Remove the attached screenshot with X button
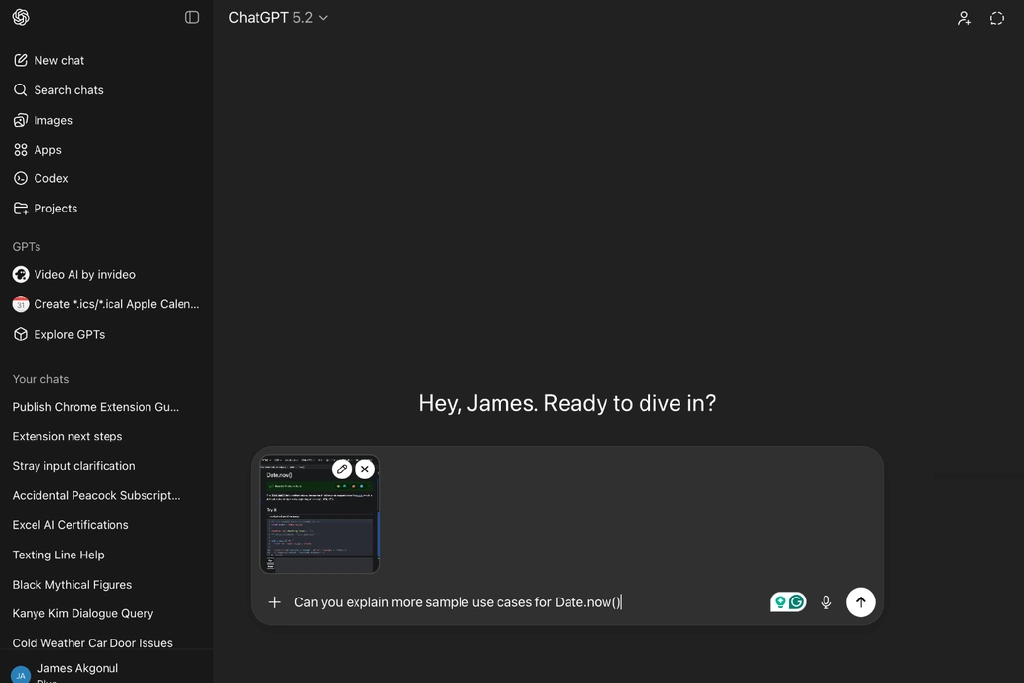The width and height of the screenshot is (1024, 683). [365, 469]
